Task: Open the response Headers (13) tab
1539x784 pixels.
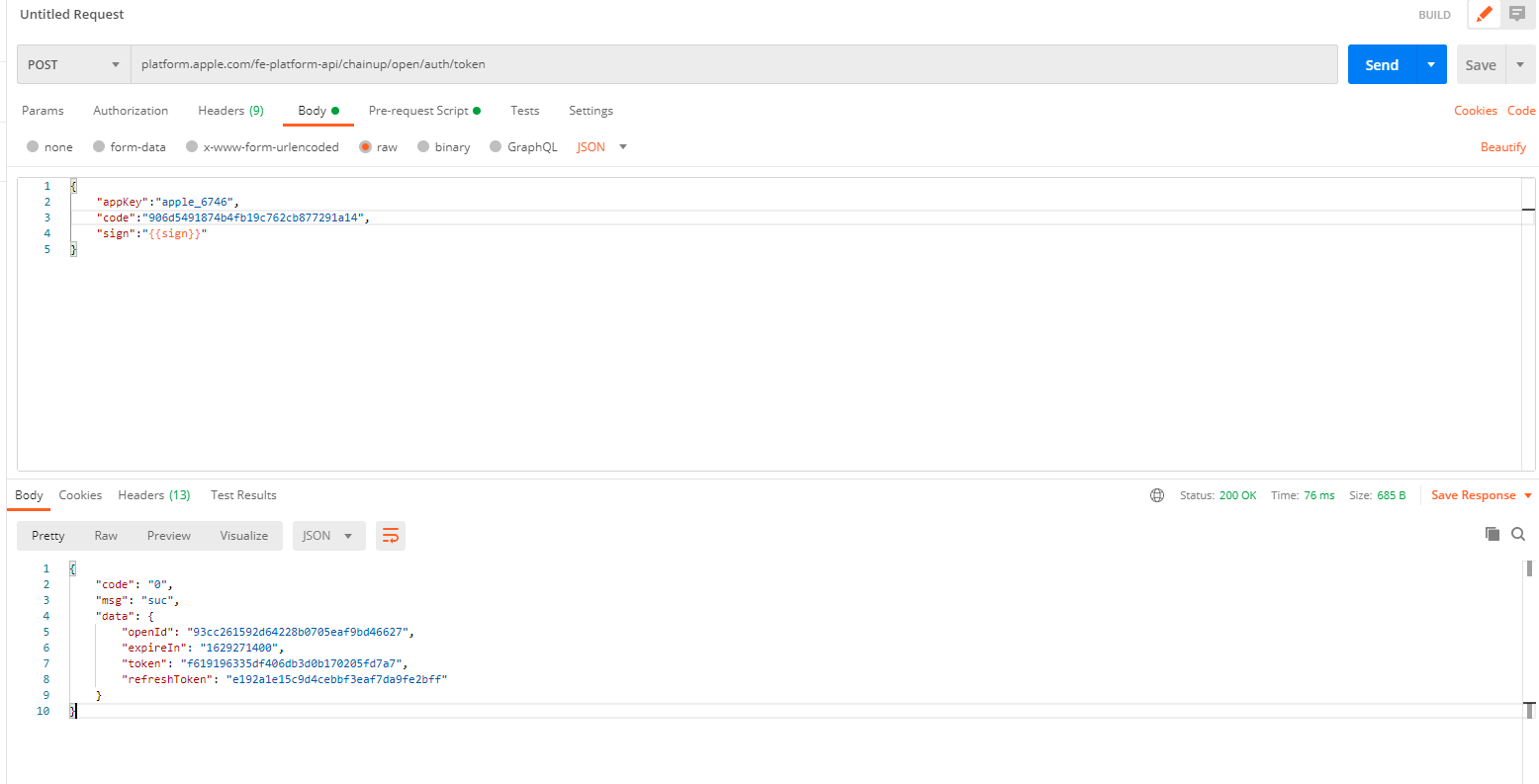Action: 154,495
